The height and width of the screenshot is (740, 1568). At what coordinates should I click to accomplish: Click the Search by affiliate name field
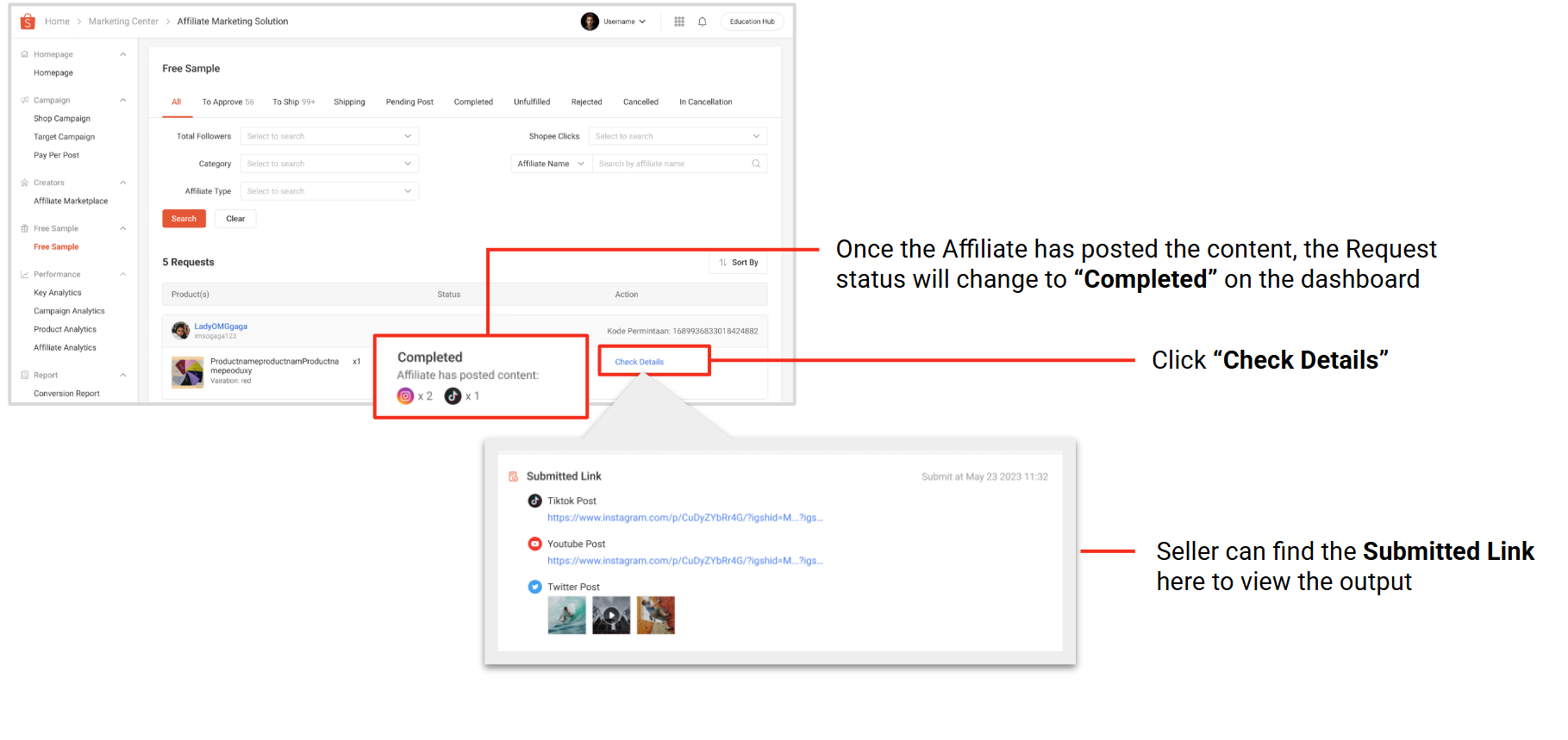coord(672,164)
